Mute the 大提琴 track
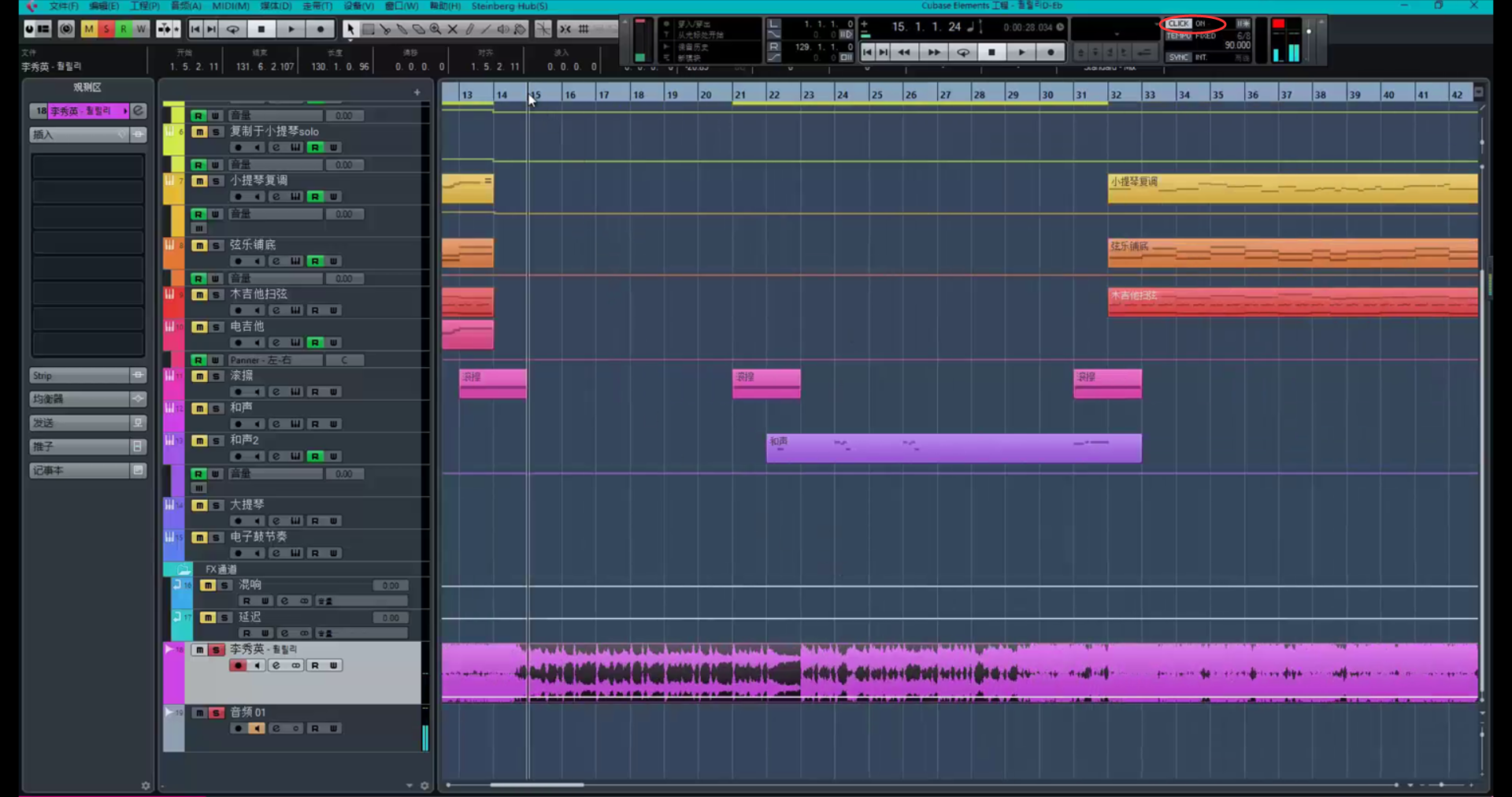The width and height of the screenshot is (1512, 797). [199, 506]
